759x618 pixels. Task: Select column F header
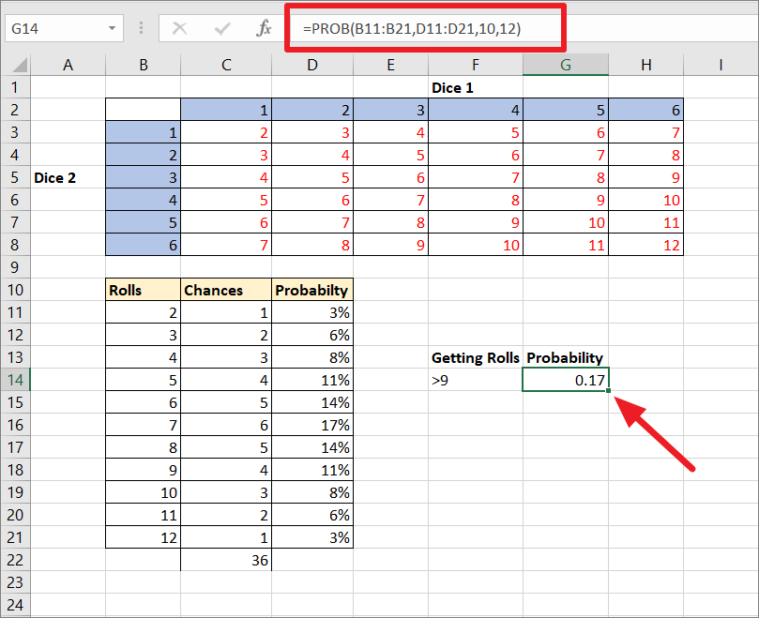[x=475, y=64]
